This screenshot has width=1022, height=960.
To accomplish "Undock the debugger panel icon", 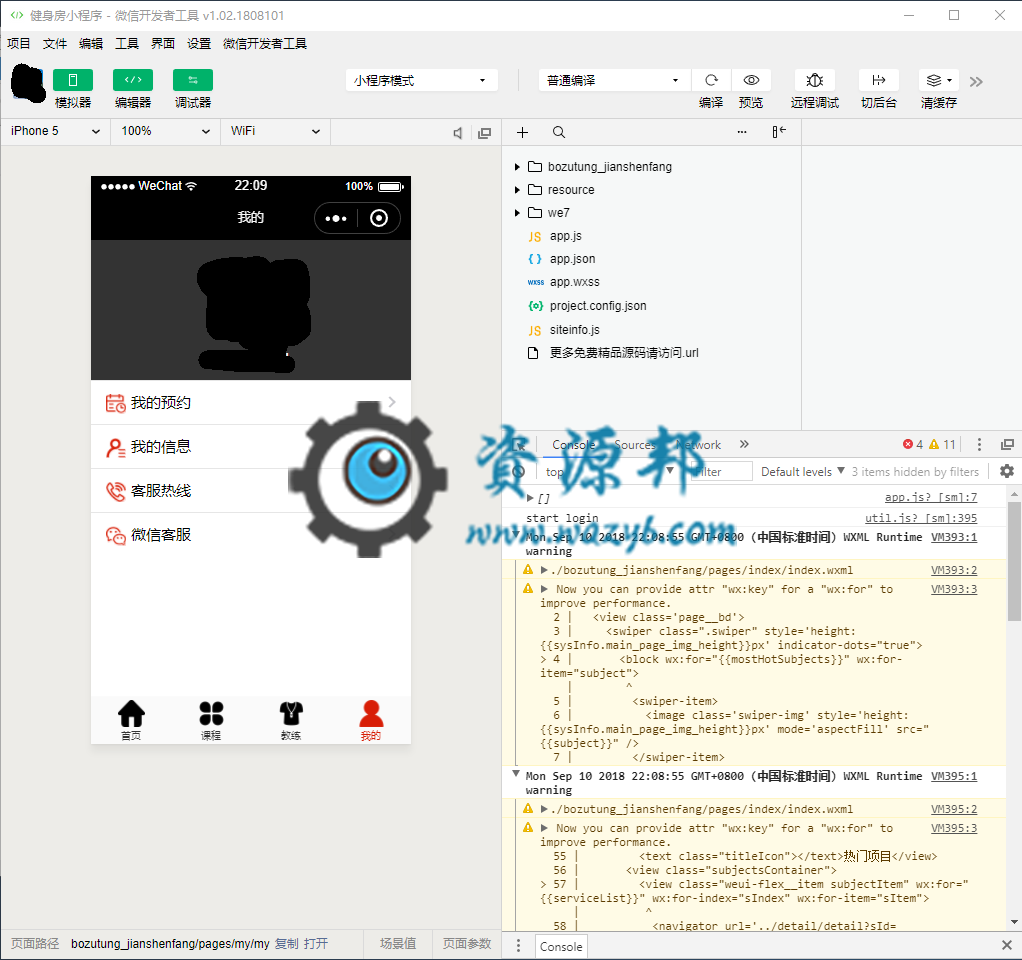I will point(1007,444).
